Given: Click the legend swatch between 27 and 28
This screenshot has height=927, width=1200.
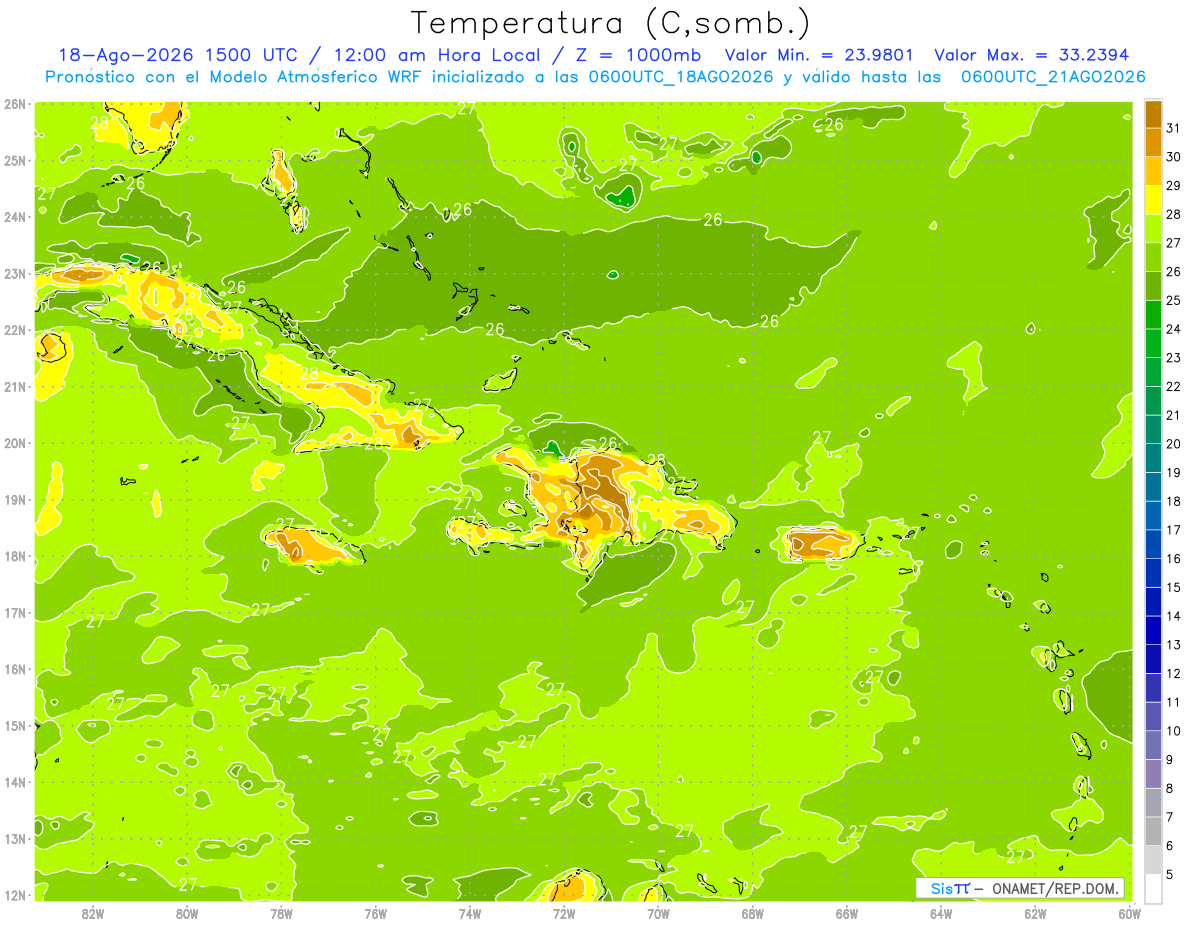Looking at the screenshot, I should coord(1153,228).
